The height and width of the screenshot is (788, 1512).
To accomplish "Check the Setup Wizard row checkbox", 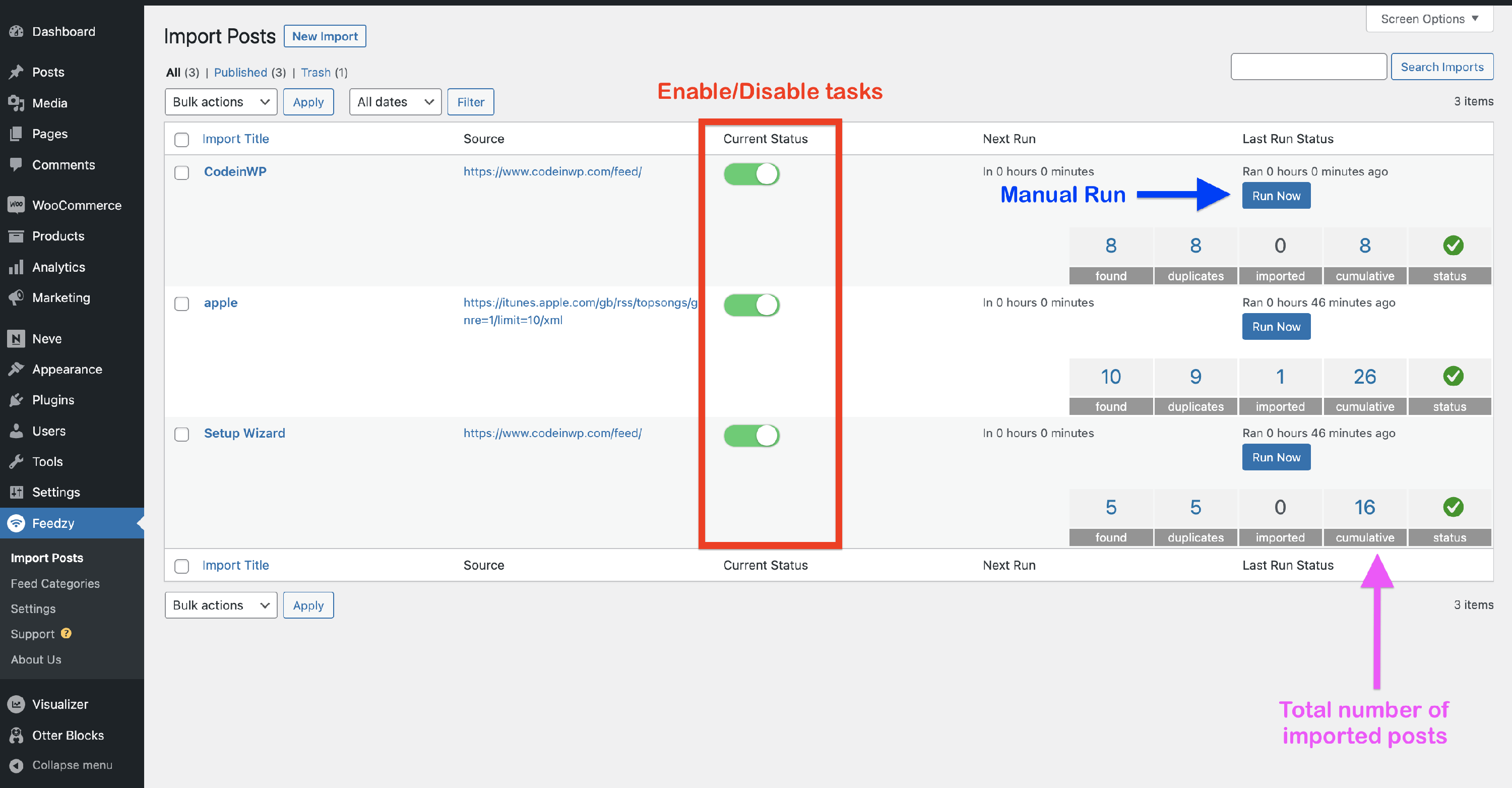I will 181,434.
